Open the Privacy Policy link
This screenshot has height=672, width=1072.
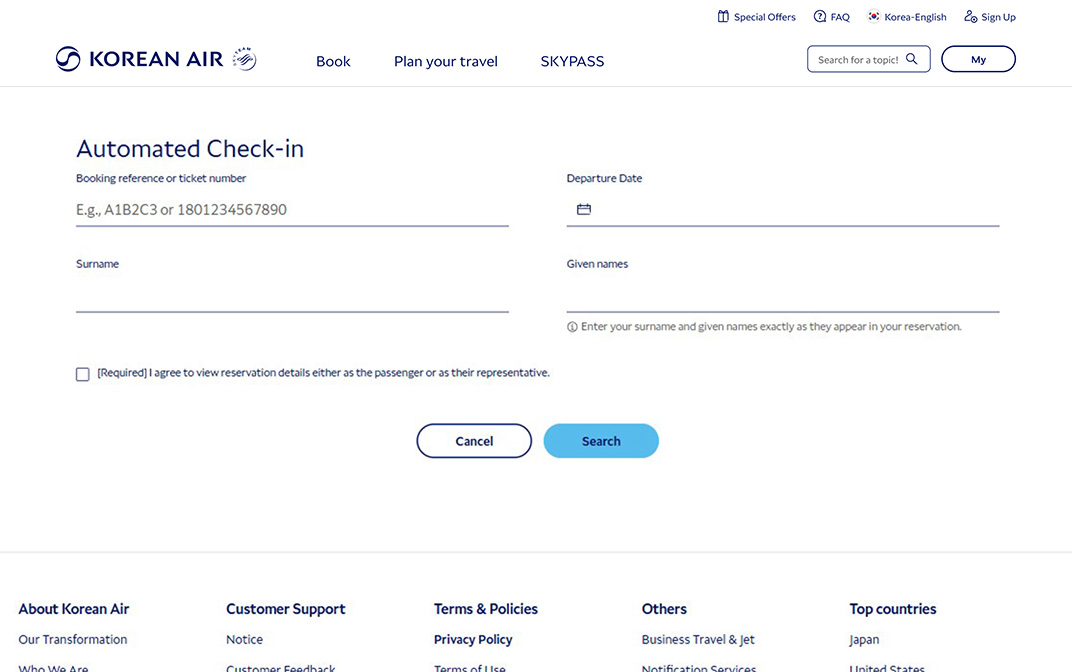click(472, 639)
